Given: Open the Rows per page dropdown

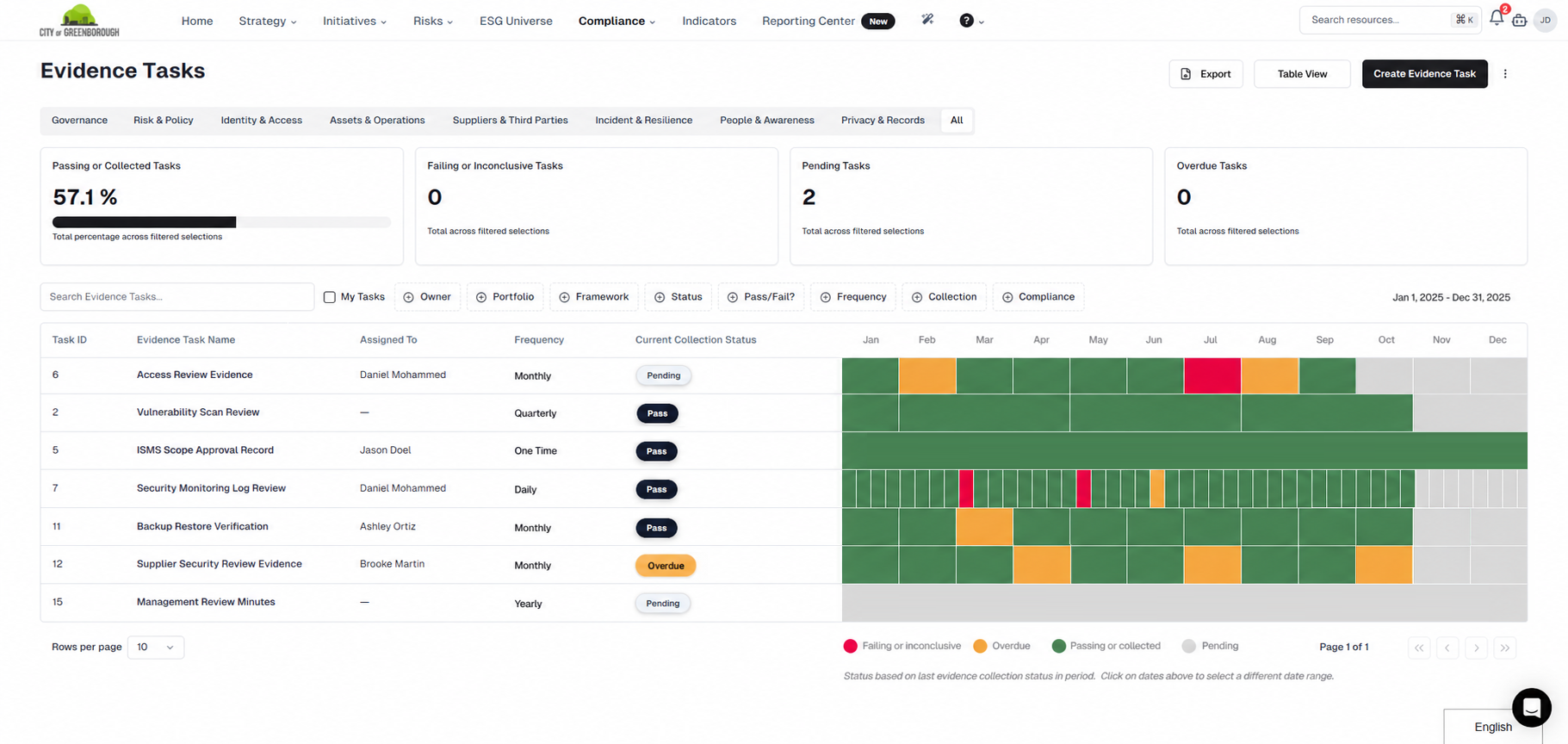Looking at the screenshot, I should [156, 648].
